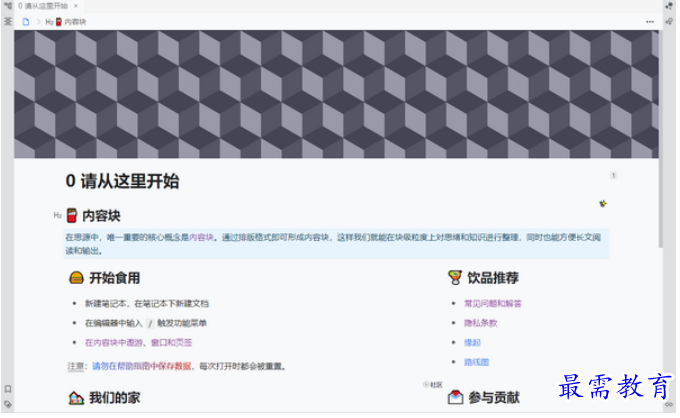Click the inline code slash in list
Viewport: 680px width, 418px height.
pos(150,324)
